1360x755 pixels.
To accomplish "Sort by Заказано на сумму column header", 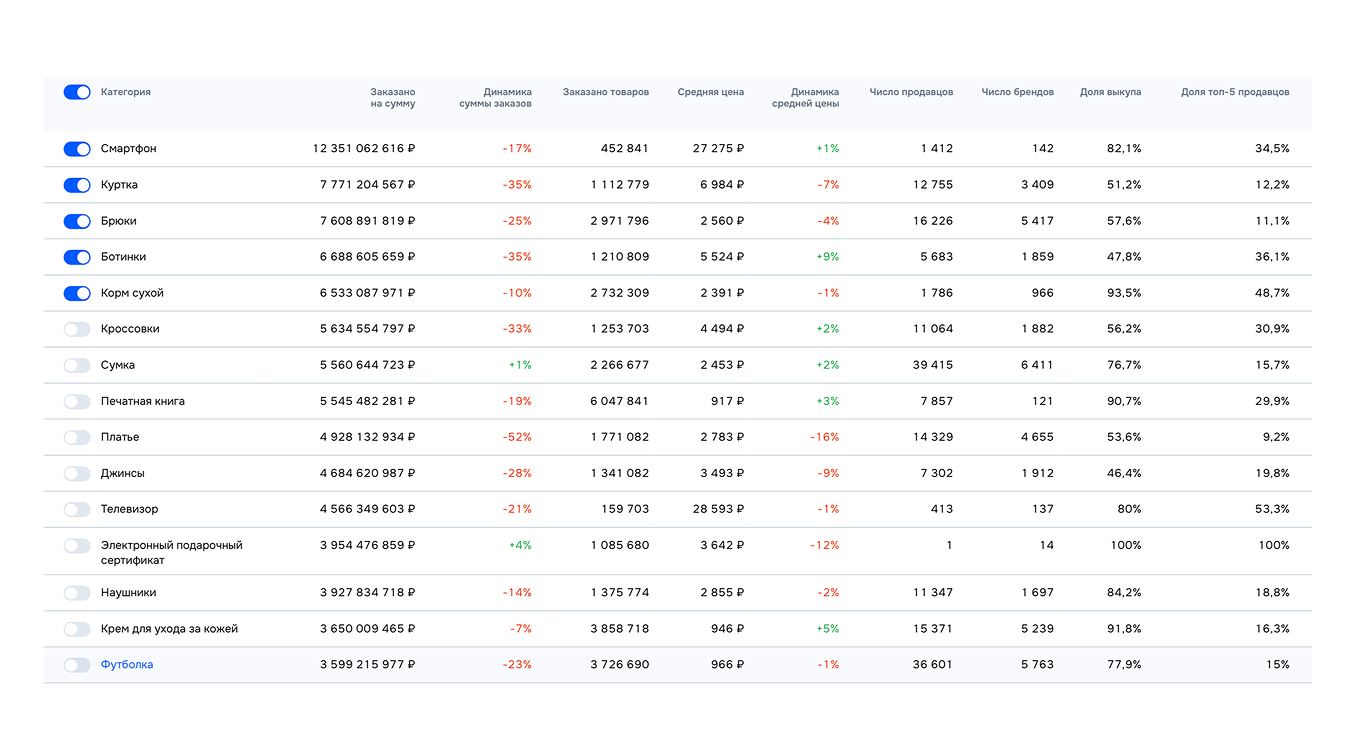I will (x=392, y=97).
